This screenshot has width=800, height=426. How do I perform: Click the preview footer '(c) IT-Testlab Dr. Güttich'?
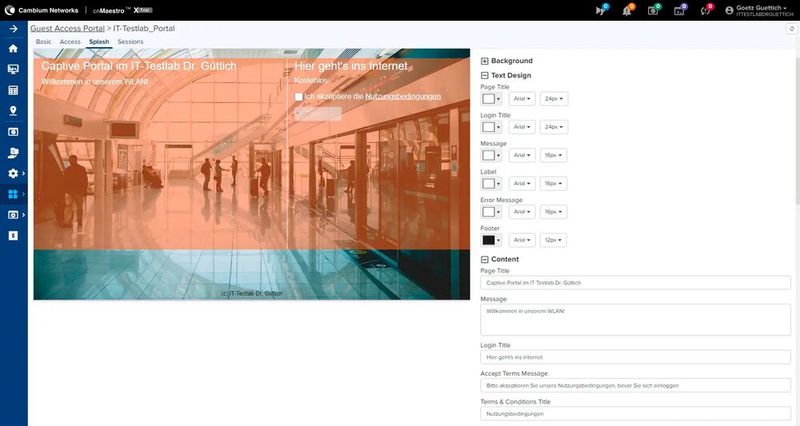tap(252, 293)
